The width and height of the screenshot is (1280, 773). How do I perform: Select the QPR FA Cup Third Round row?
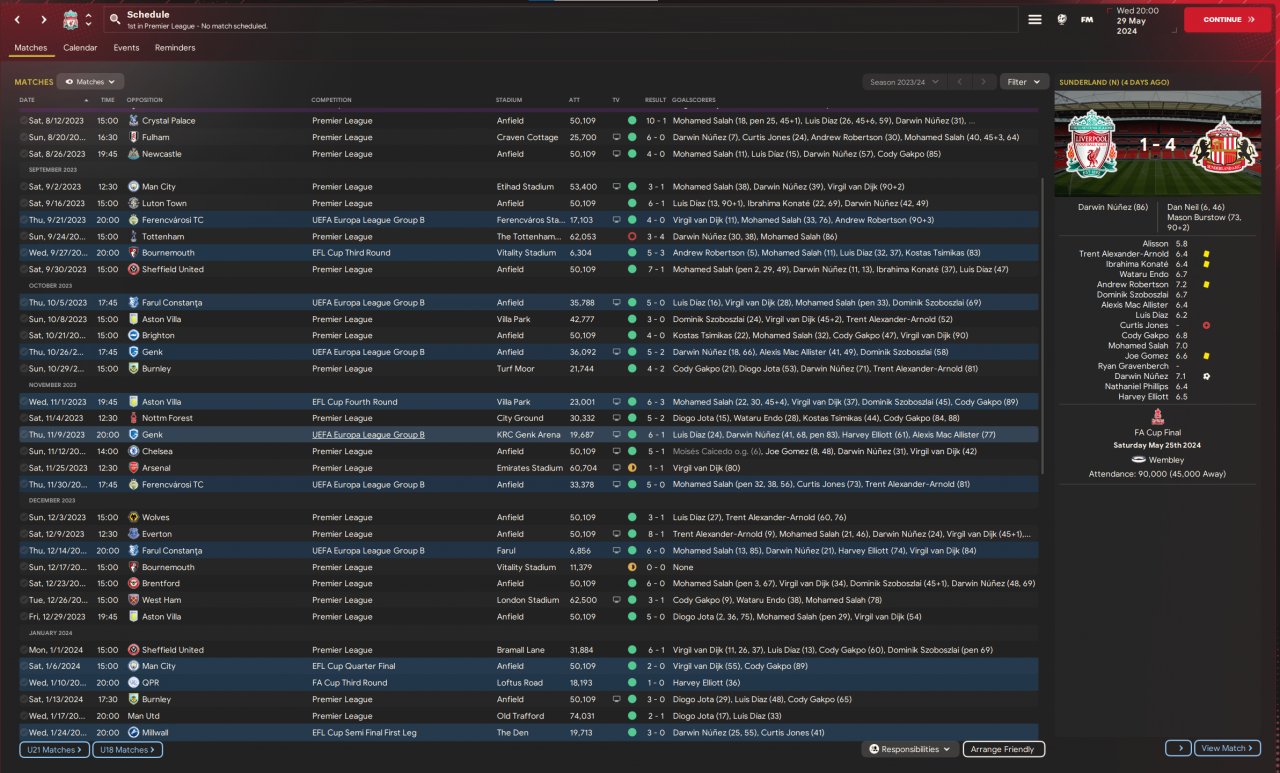click(530, 682)
